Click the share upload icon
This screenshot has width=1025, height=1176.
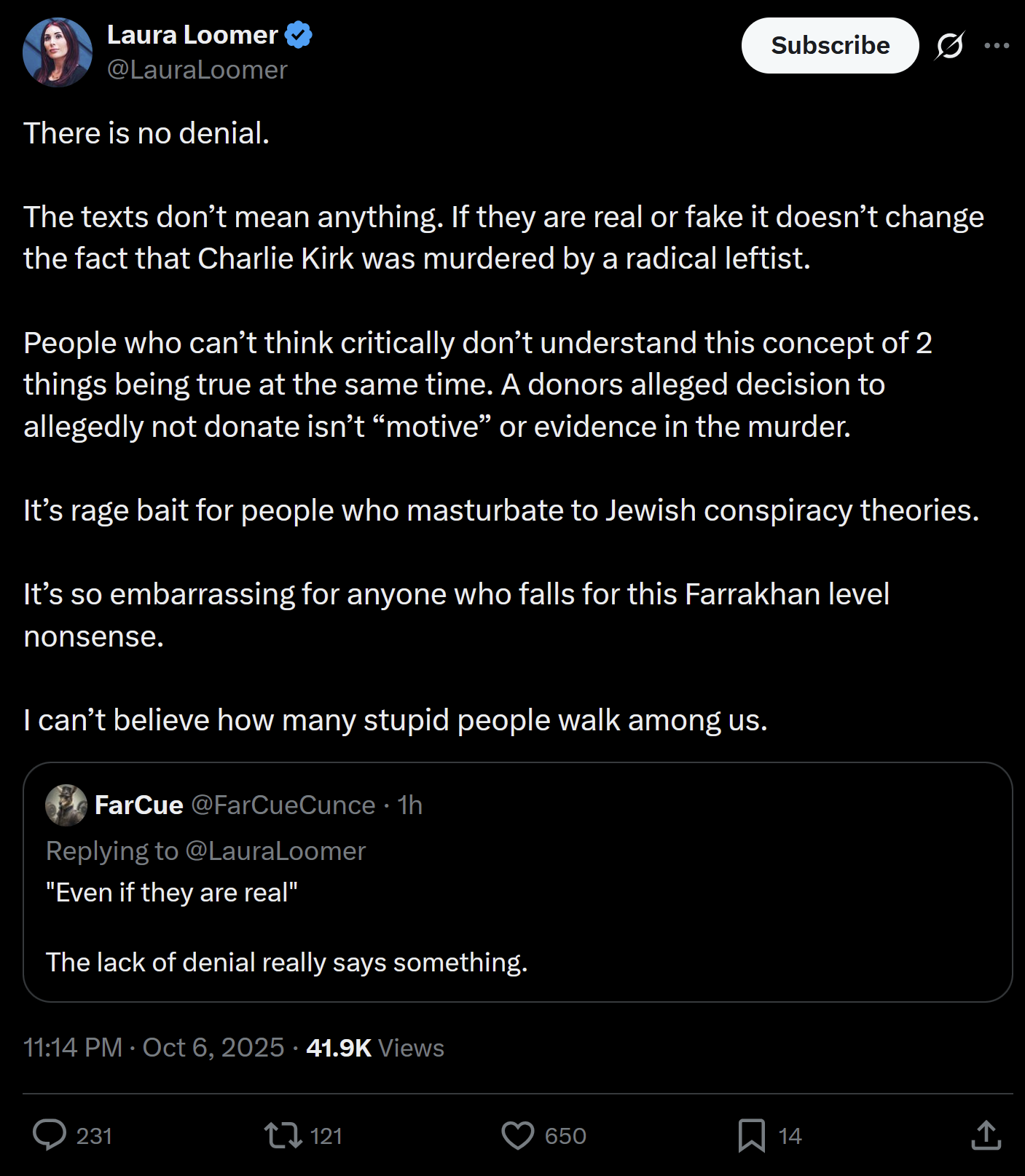point(986,1135)
